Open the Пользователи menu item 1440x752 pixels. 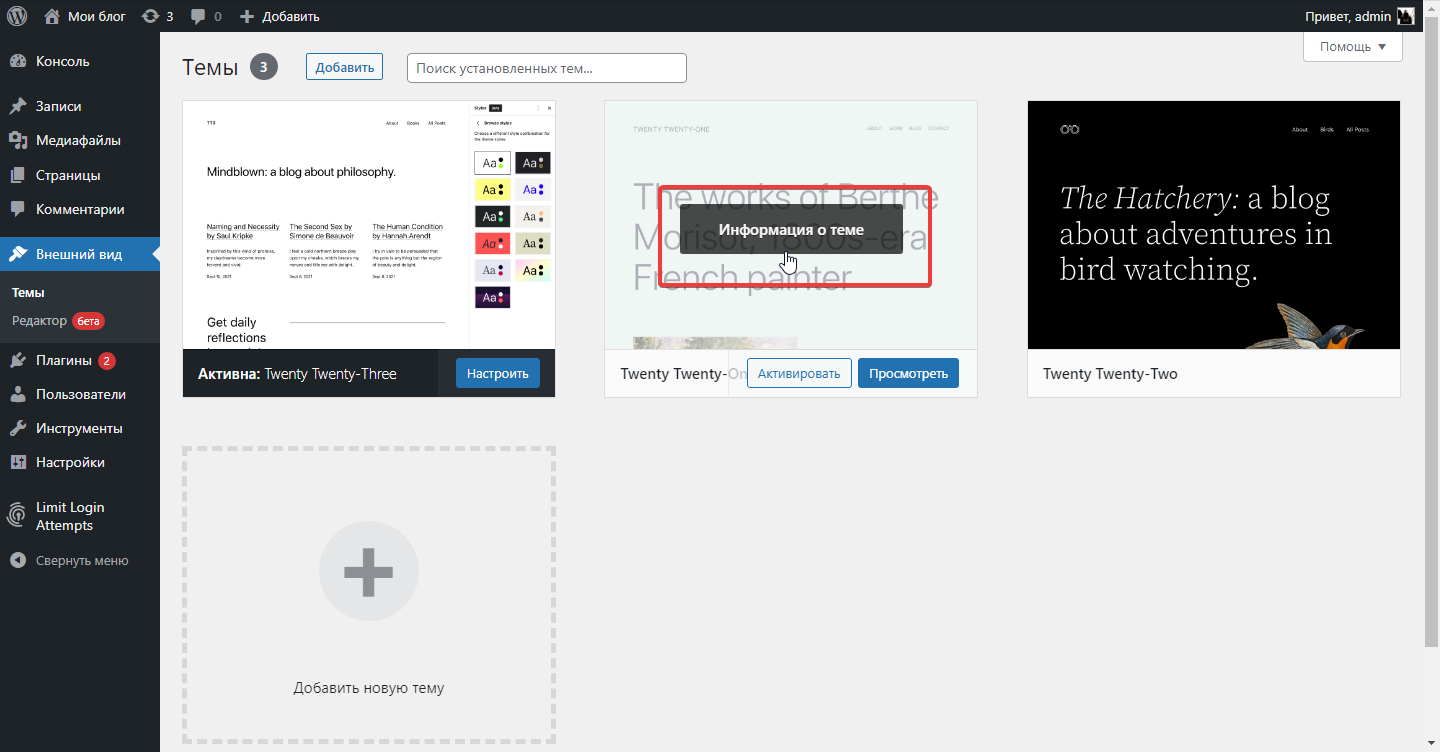click(80, 394)
